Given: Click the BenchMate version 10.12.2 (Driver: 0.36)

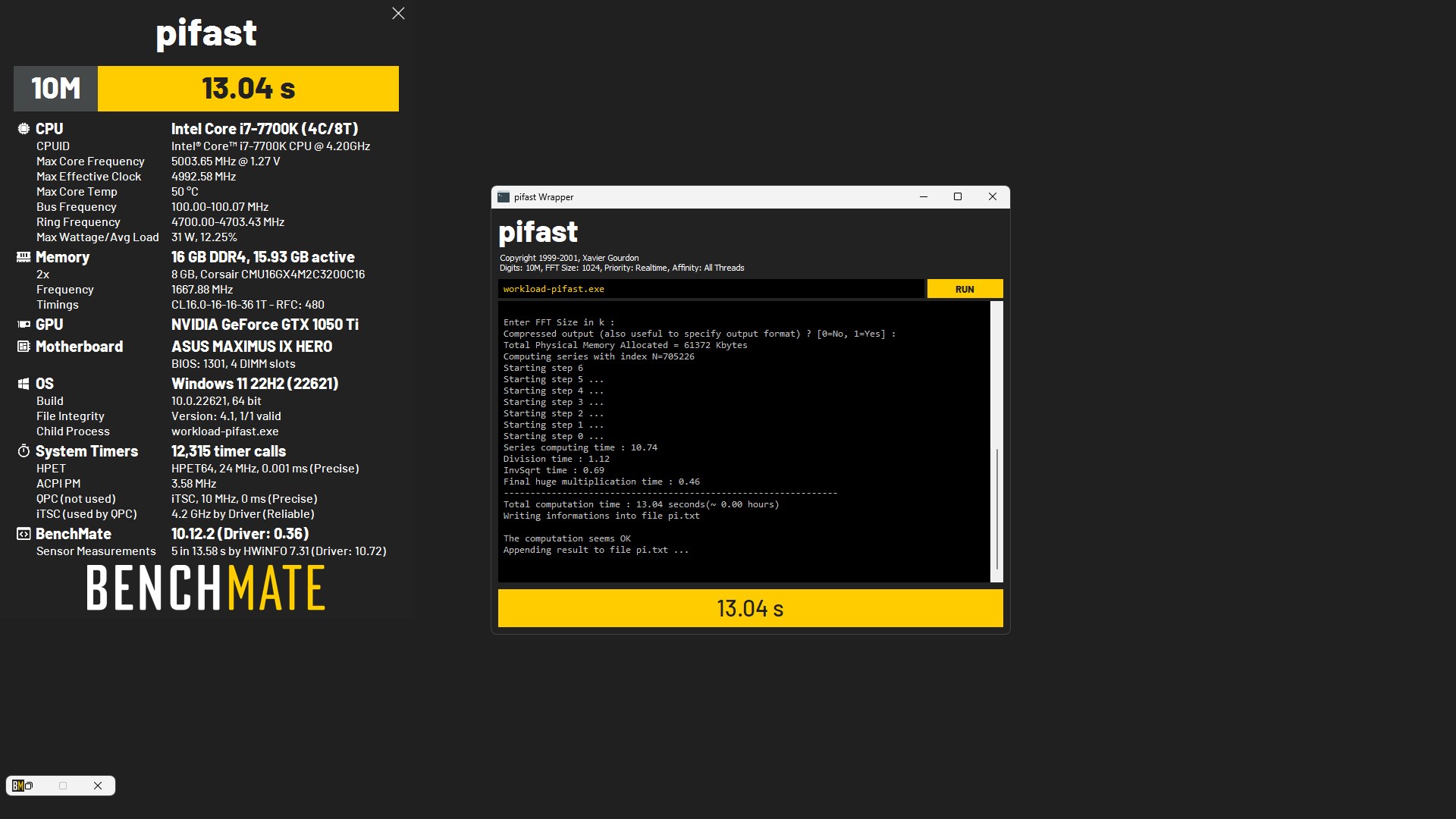Looking at the screenshot, I should tap(240, 534).
